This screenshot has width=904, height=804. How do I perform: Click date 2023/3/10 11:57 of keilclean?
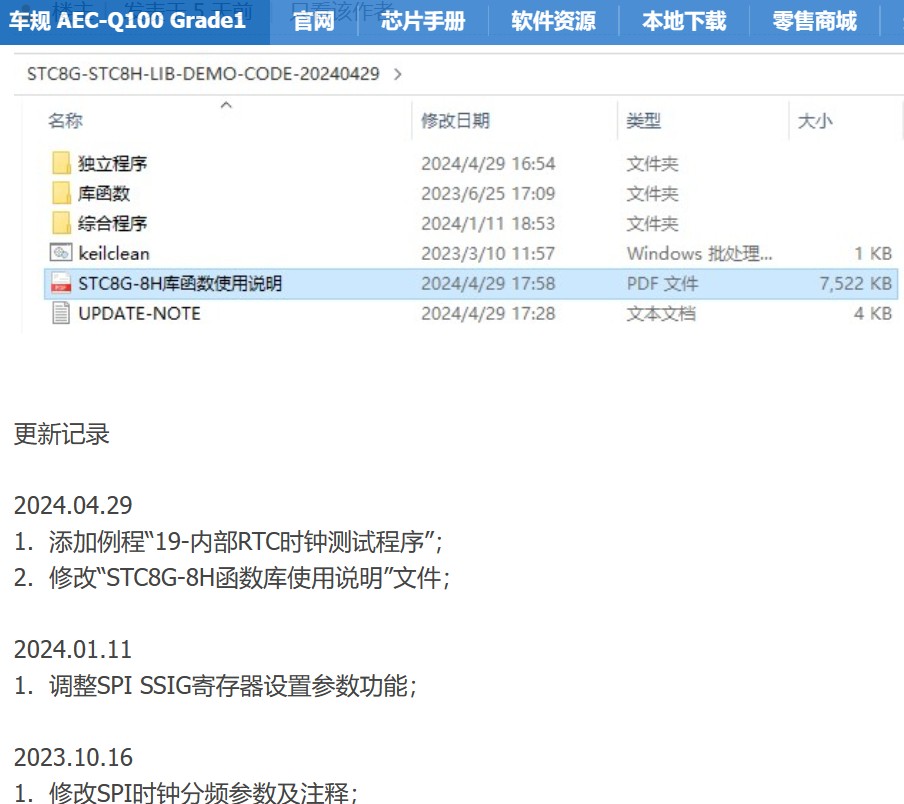coord(488,254)
